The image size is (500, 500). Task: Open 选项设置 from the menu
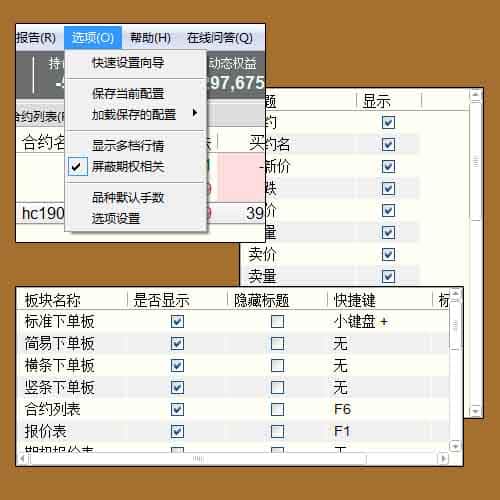tap(116, 219)
